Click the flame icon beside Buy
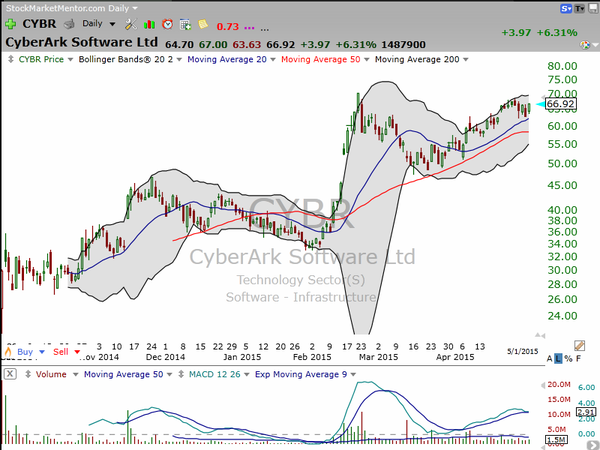 pyautogui.click(x=8, y=351)
